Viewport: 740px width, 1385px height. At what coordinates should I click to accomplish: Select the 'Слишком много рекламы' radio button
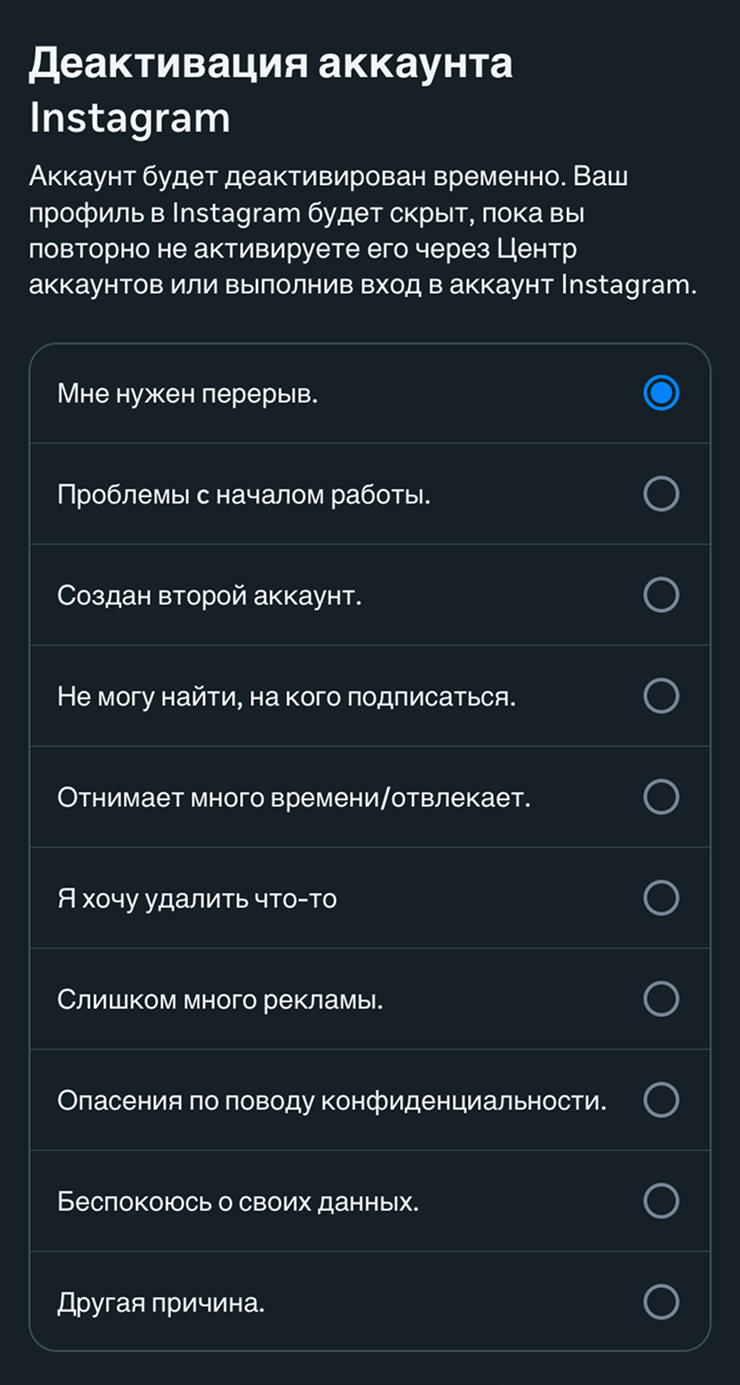[x=661, y=999]
